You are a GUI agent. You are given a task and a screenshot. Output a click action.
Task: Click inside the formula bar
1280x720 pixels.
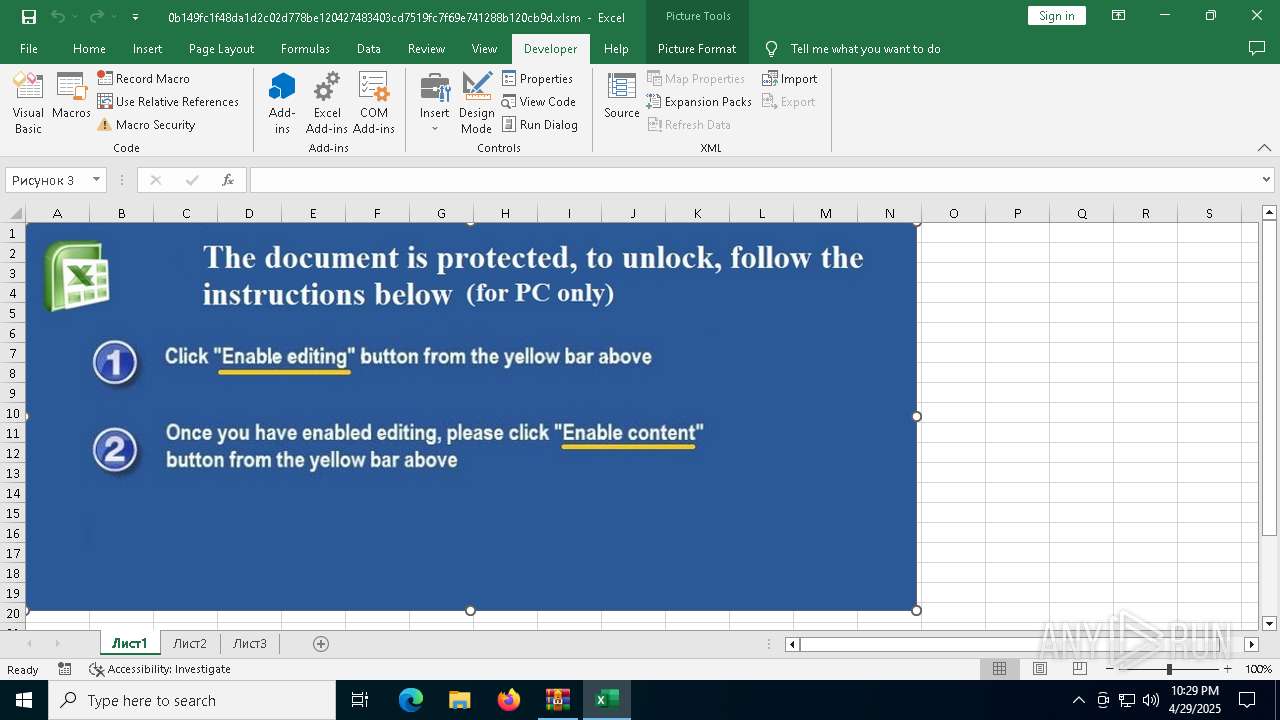point(755,180)
